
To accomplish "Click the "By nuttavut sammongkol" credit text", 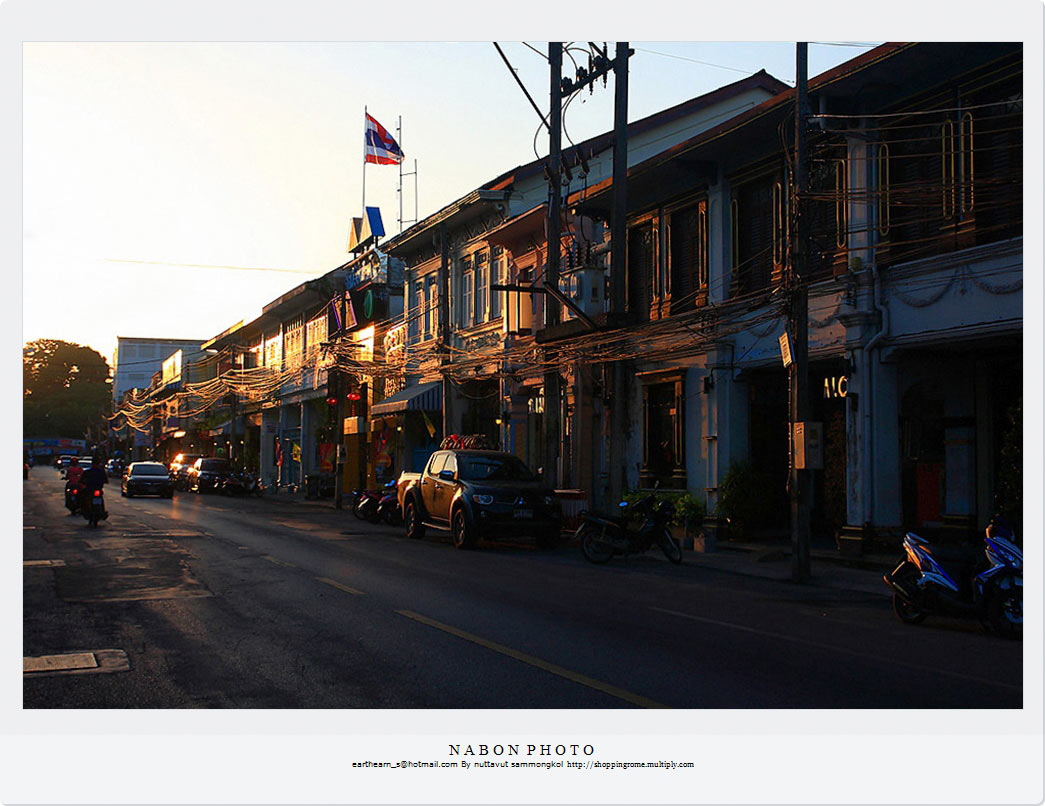I will coord(512,765).
